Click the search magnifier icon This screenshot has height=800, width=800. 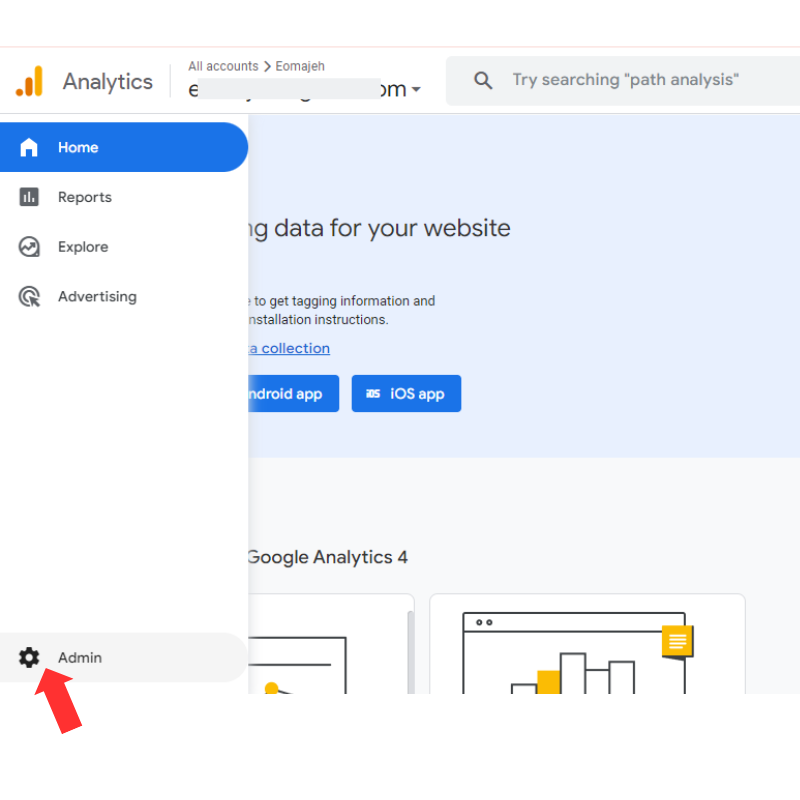click(483, 81)
